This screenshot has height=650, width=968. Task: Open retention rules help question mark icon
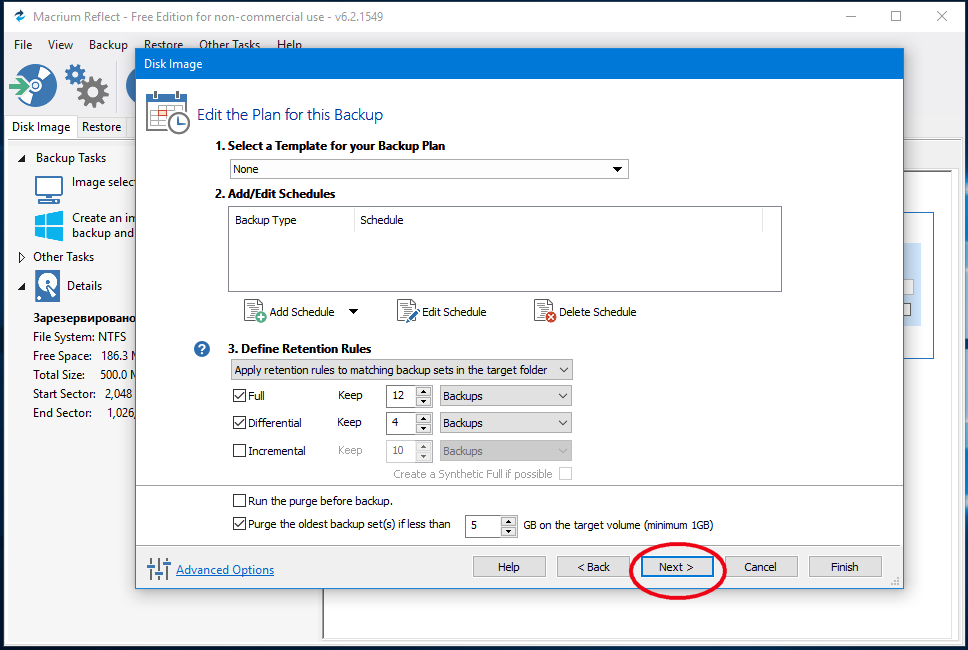coord(202,349)
